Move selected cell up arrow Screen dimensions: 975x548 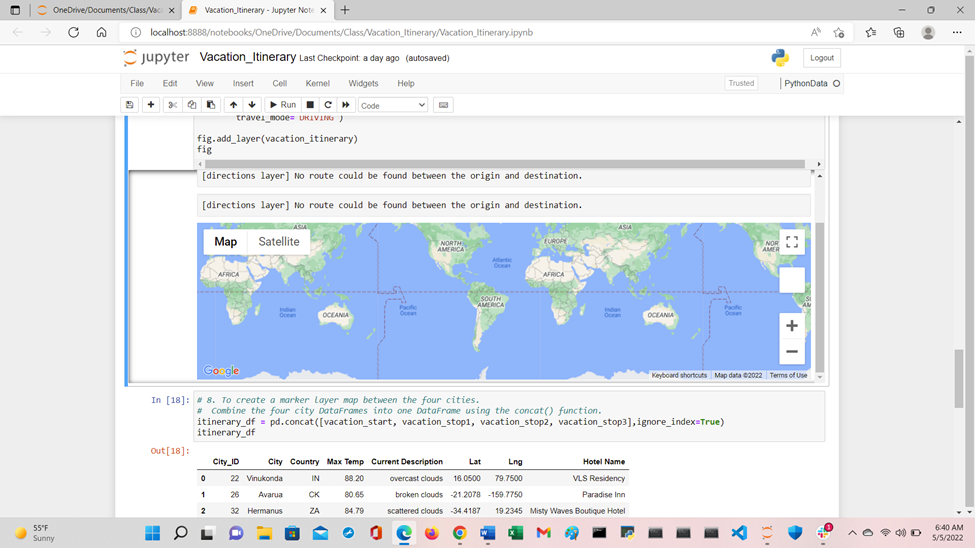pos(233,105)
